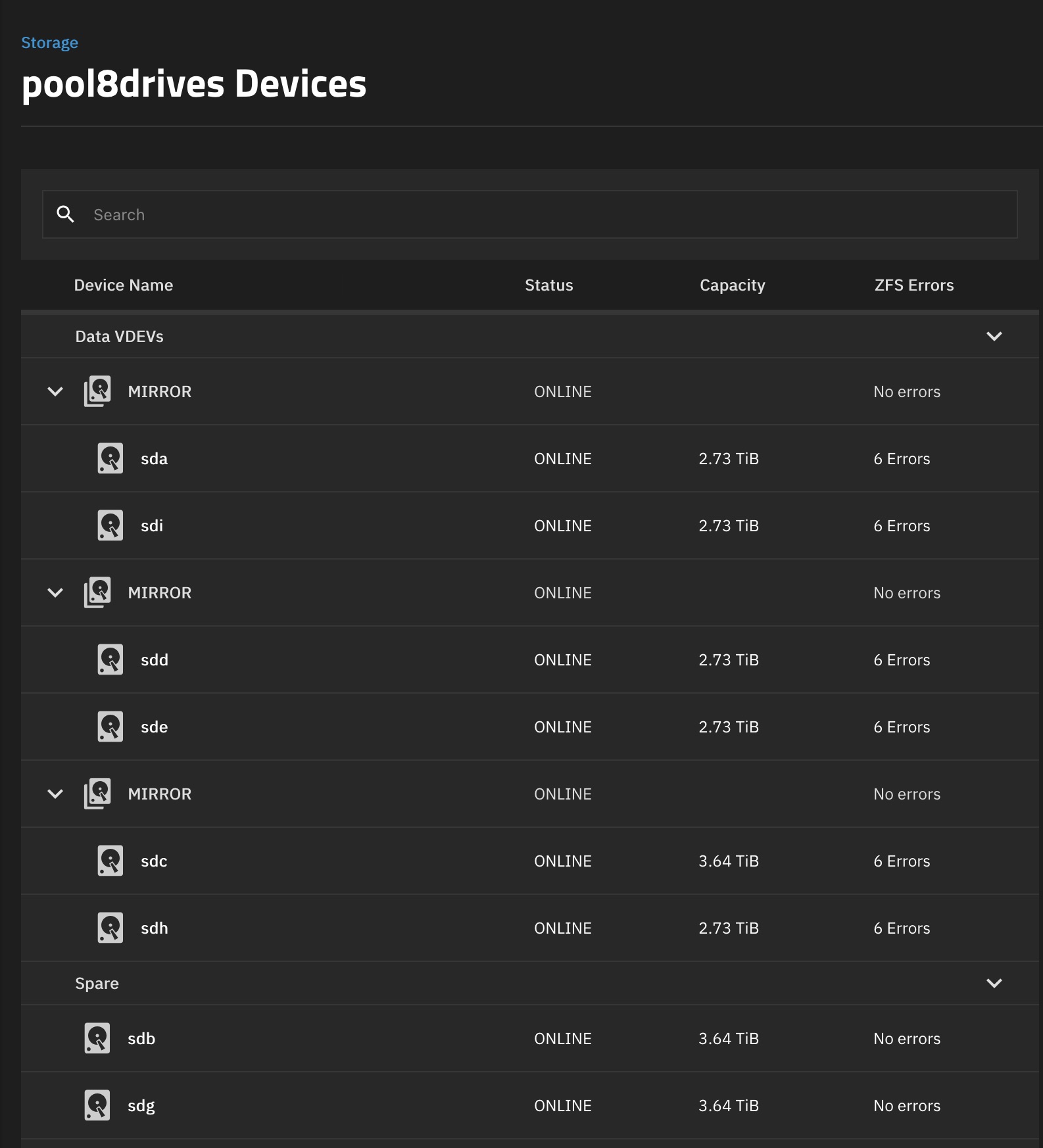Click the sdi disk icon

[110, 525]
